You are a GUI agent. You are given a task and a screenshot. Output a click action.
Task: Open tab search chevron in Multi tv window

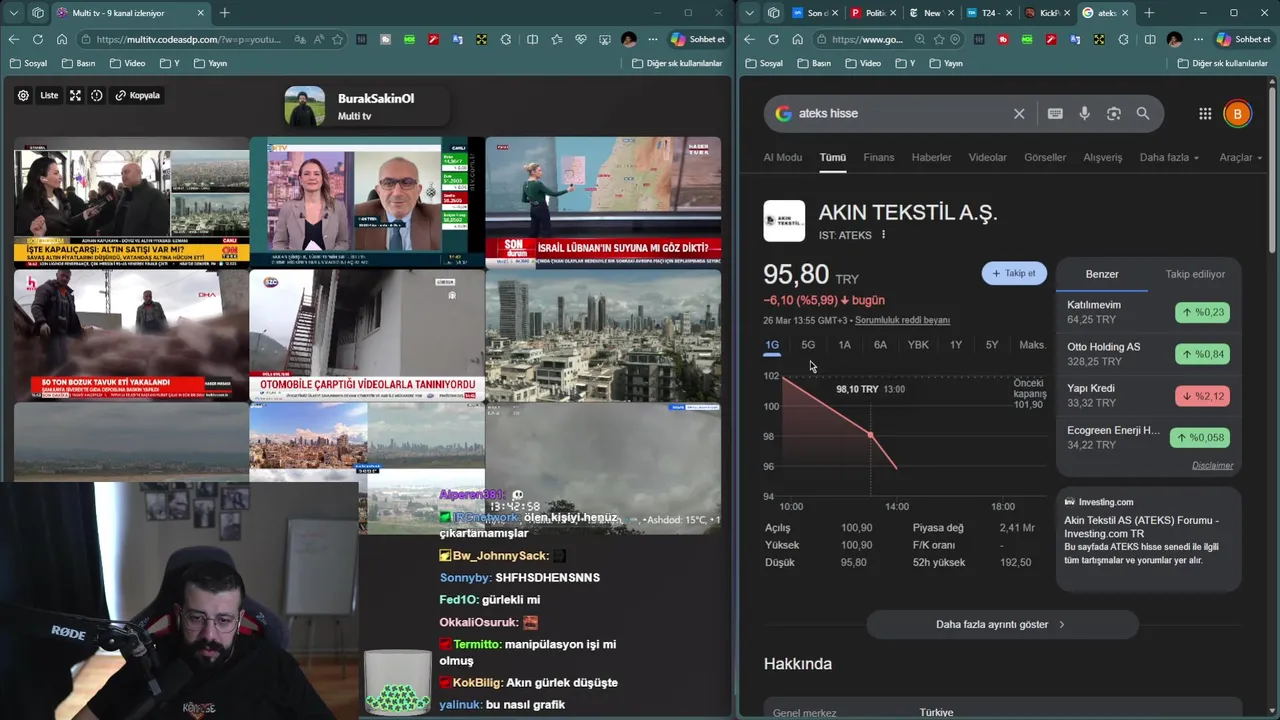pos(14,13)
